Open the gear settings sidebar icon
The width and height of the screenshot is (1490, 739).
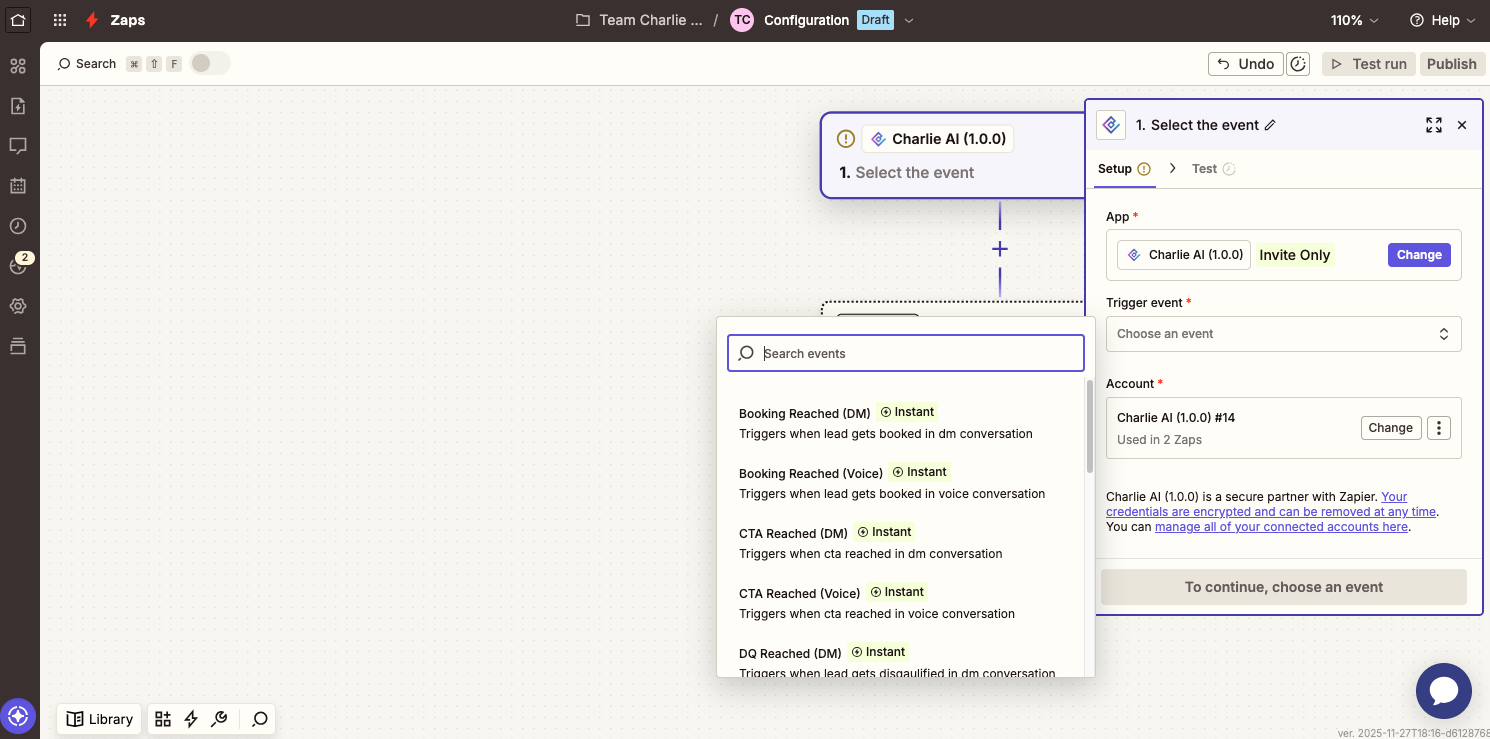18,306
